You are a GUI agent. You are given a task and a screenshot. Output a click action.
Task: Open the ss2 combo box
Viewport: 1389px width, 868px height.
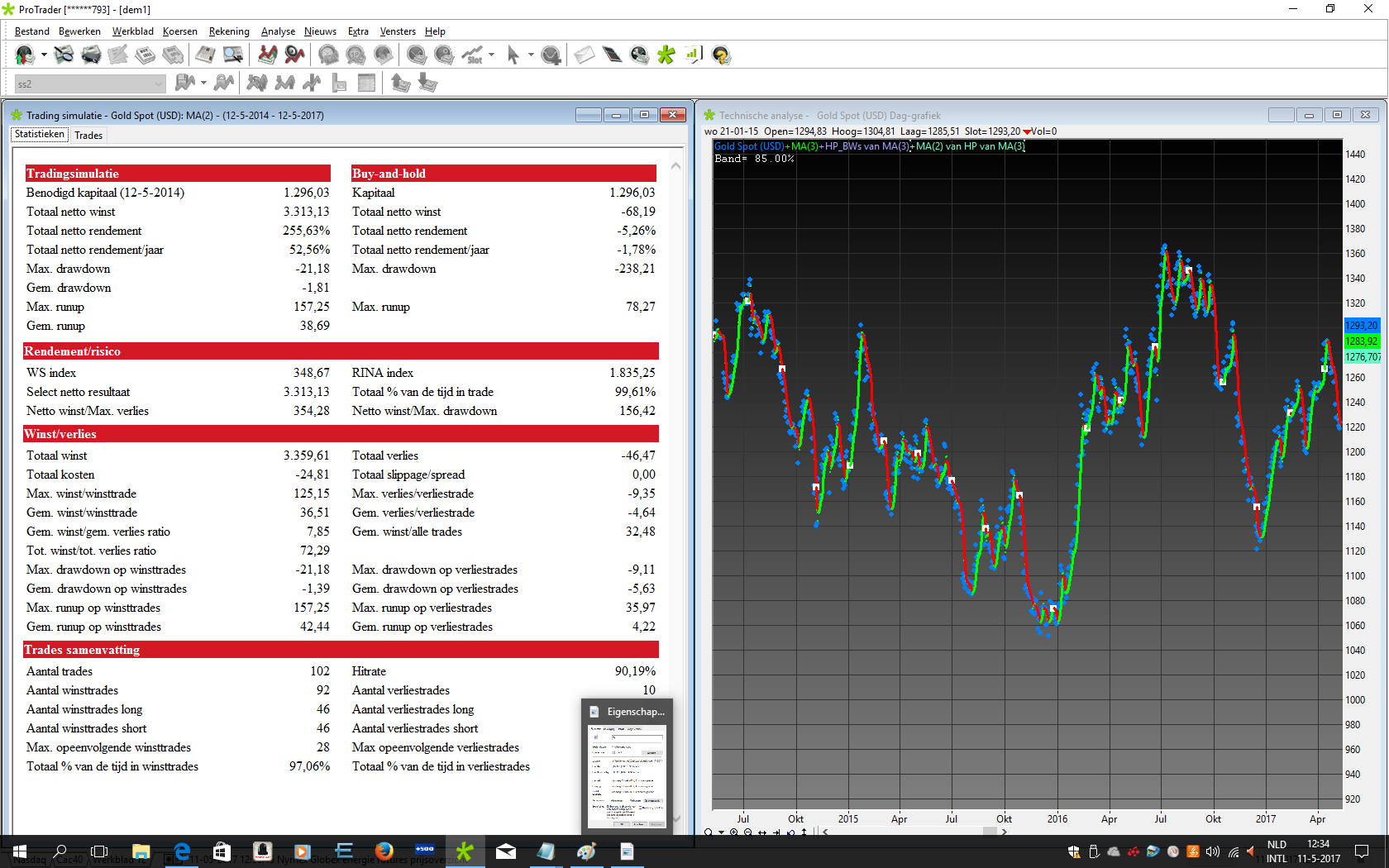pos(90,83)
